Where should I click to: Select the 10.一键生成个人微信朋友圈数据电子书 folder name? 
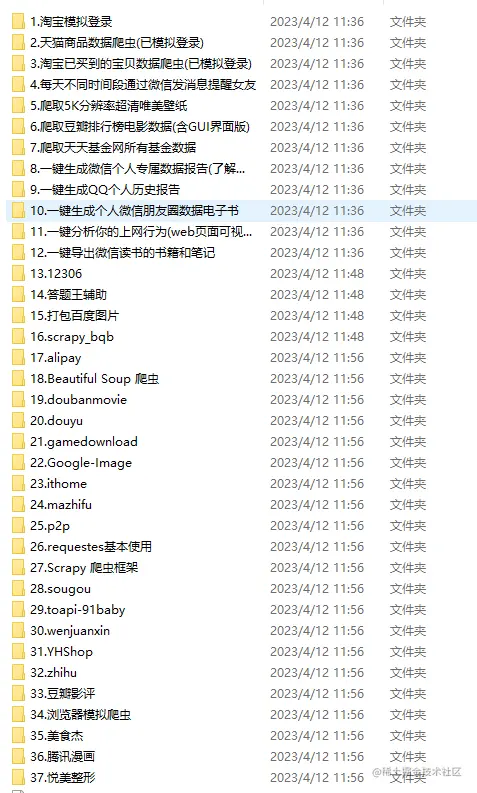pos(134,210)
